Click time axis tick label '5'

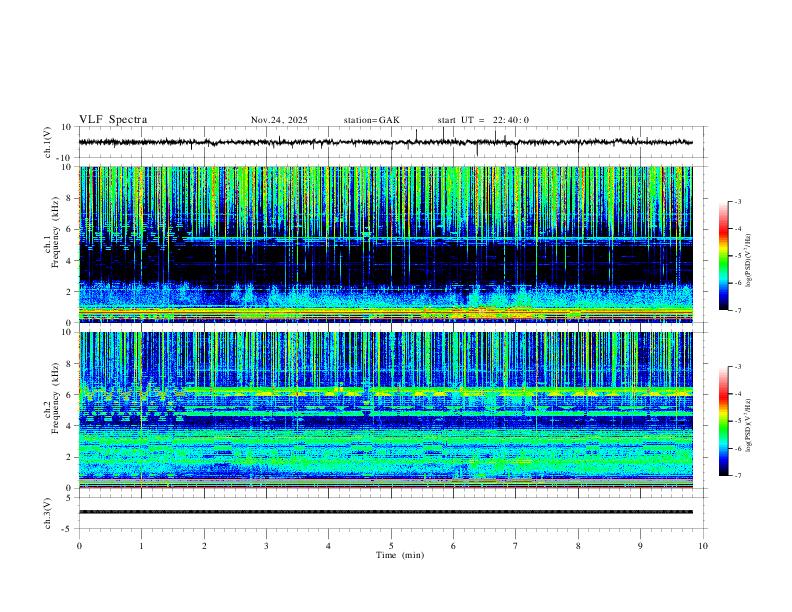point(391,546)
